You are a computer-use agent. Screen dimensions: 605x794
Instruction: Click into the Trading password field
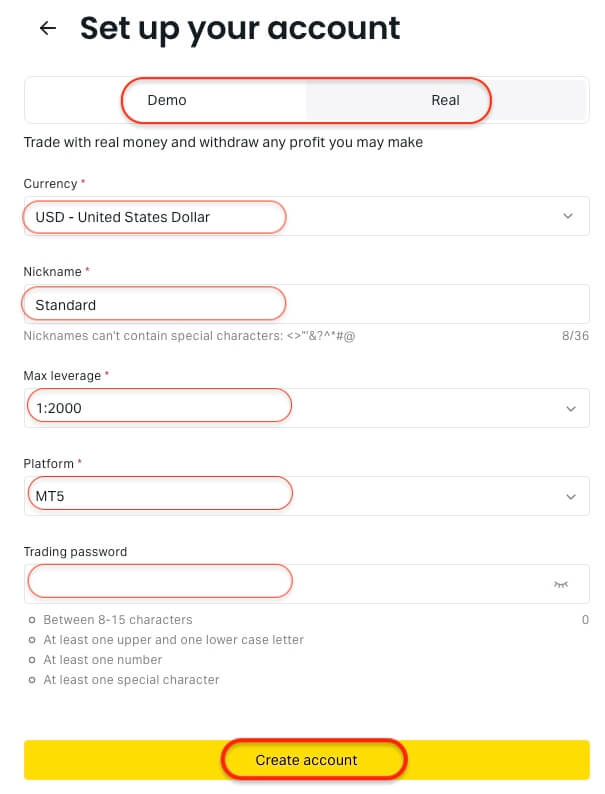point(280,584)
